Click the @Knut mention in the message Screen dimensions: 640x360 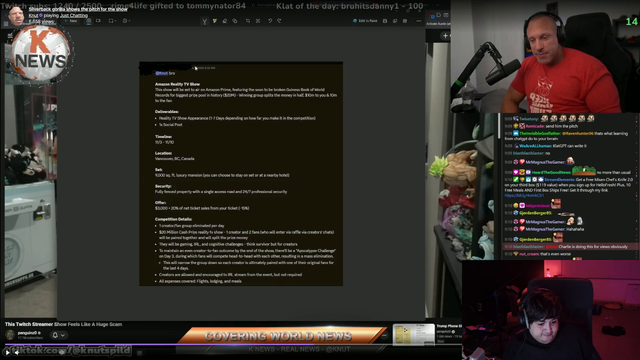(162, 73)
